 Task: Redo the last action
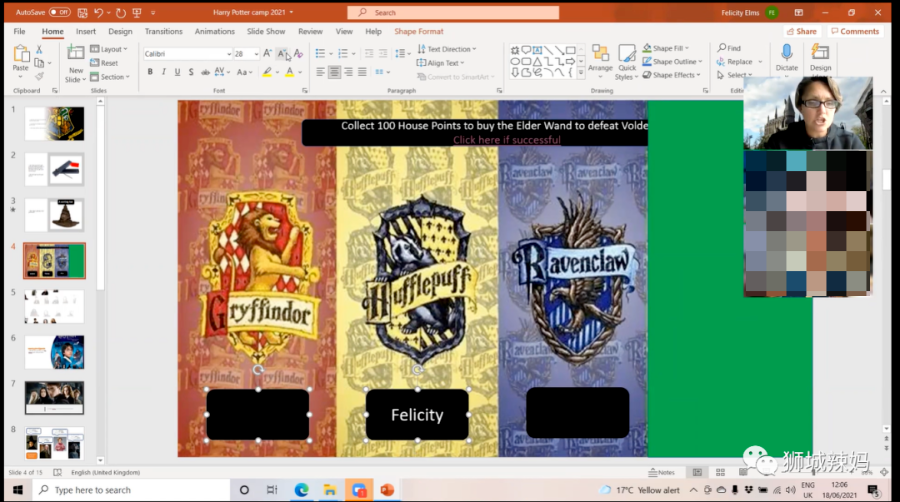coord(121,12)
